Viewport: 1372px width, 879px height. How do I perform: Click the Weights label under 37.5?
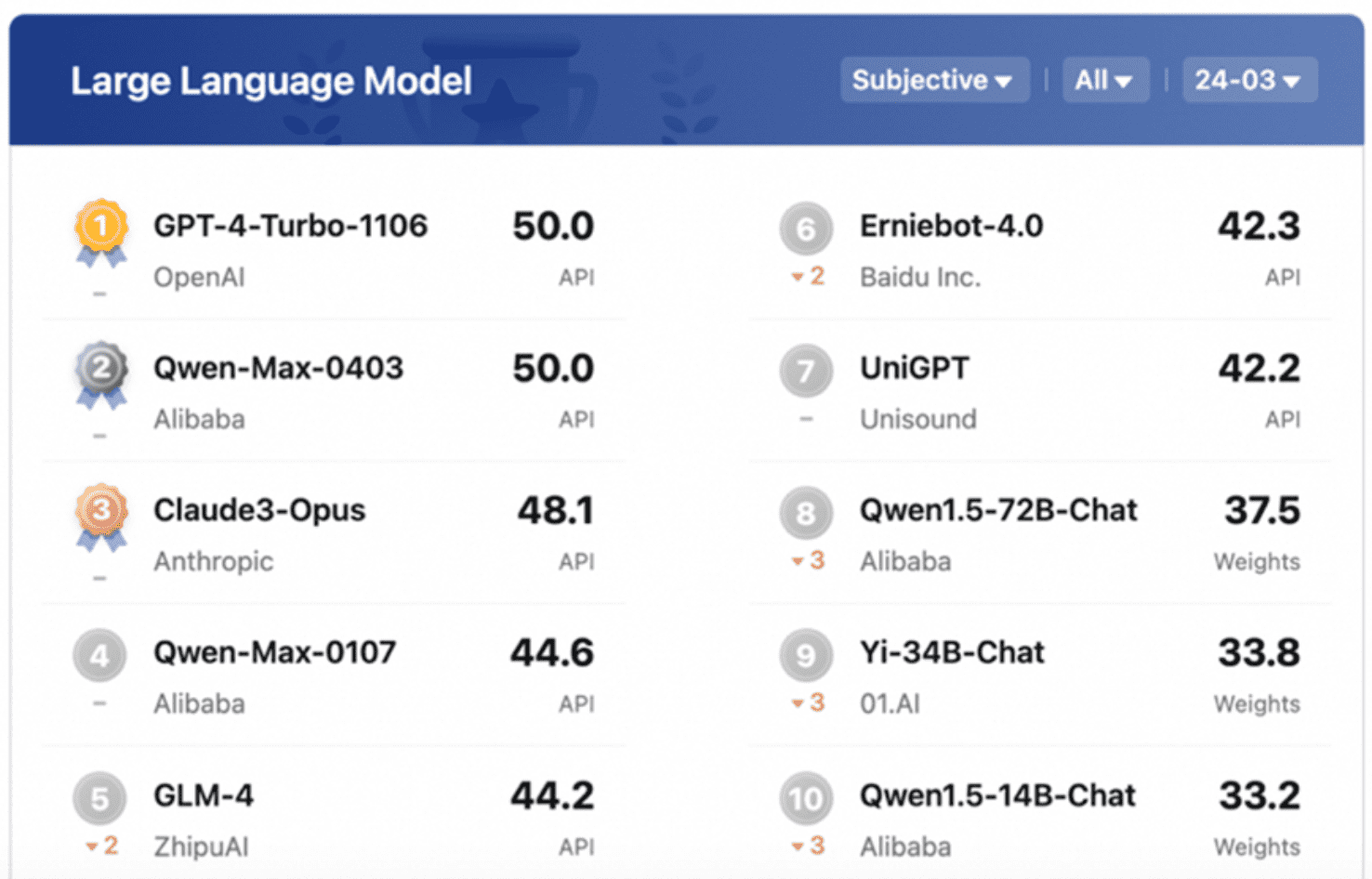1257,561
